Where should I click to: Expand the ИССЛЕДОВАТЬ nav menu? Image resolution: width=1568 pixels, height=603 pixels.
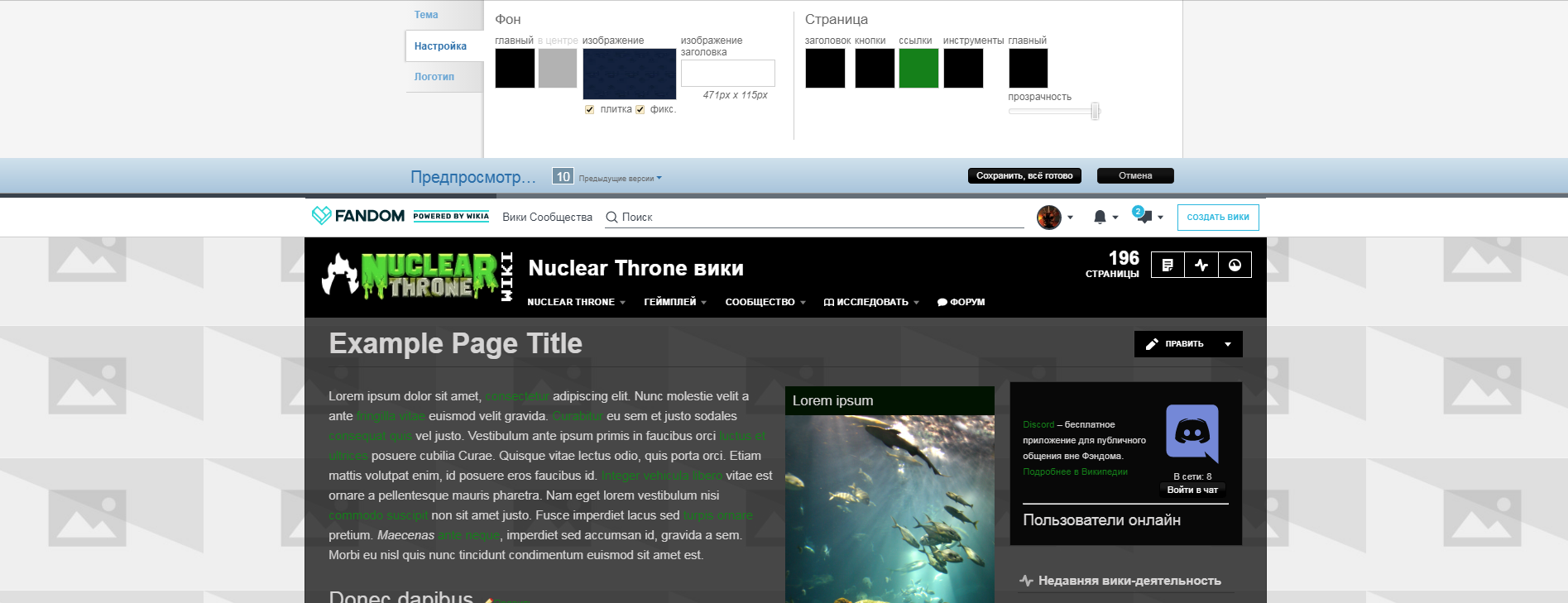(x=871, y=302)
